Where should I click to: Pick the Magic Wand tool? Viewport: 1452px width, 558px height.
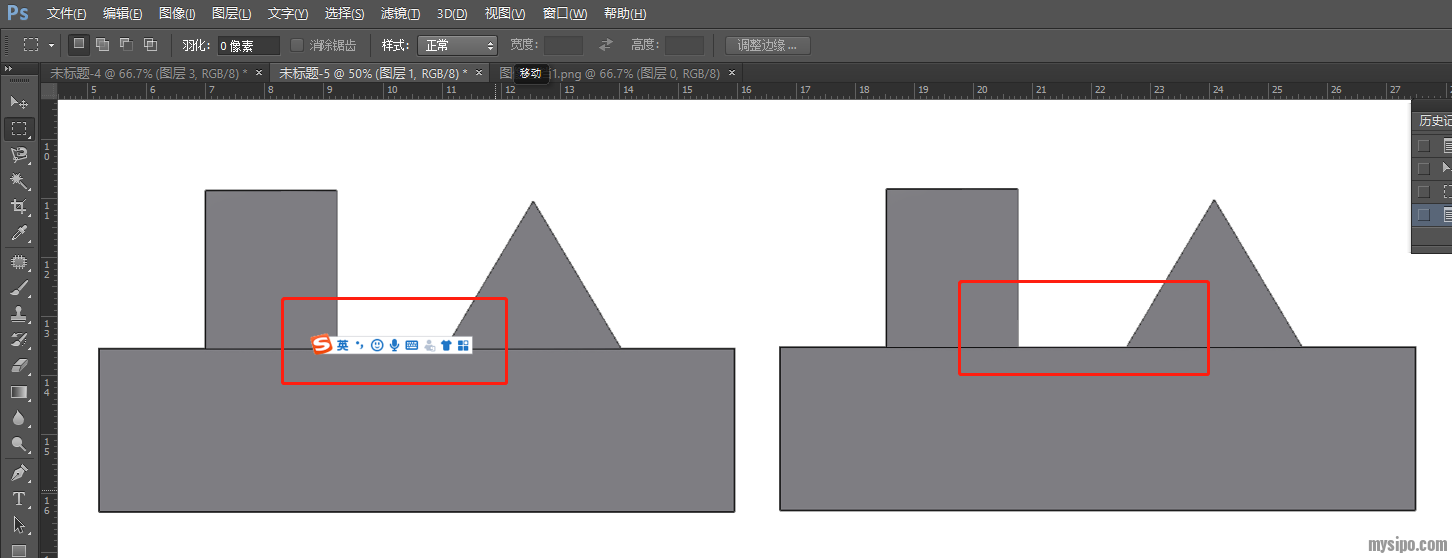click(x=18, y=180)
